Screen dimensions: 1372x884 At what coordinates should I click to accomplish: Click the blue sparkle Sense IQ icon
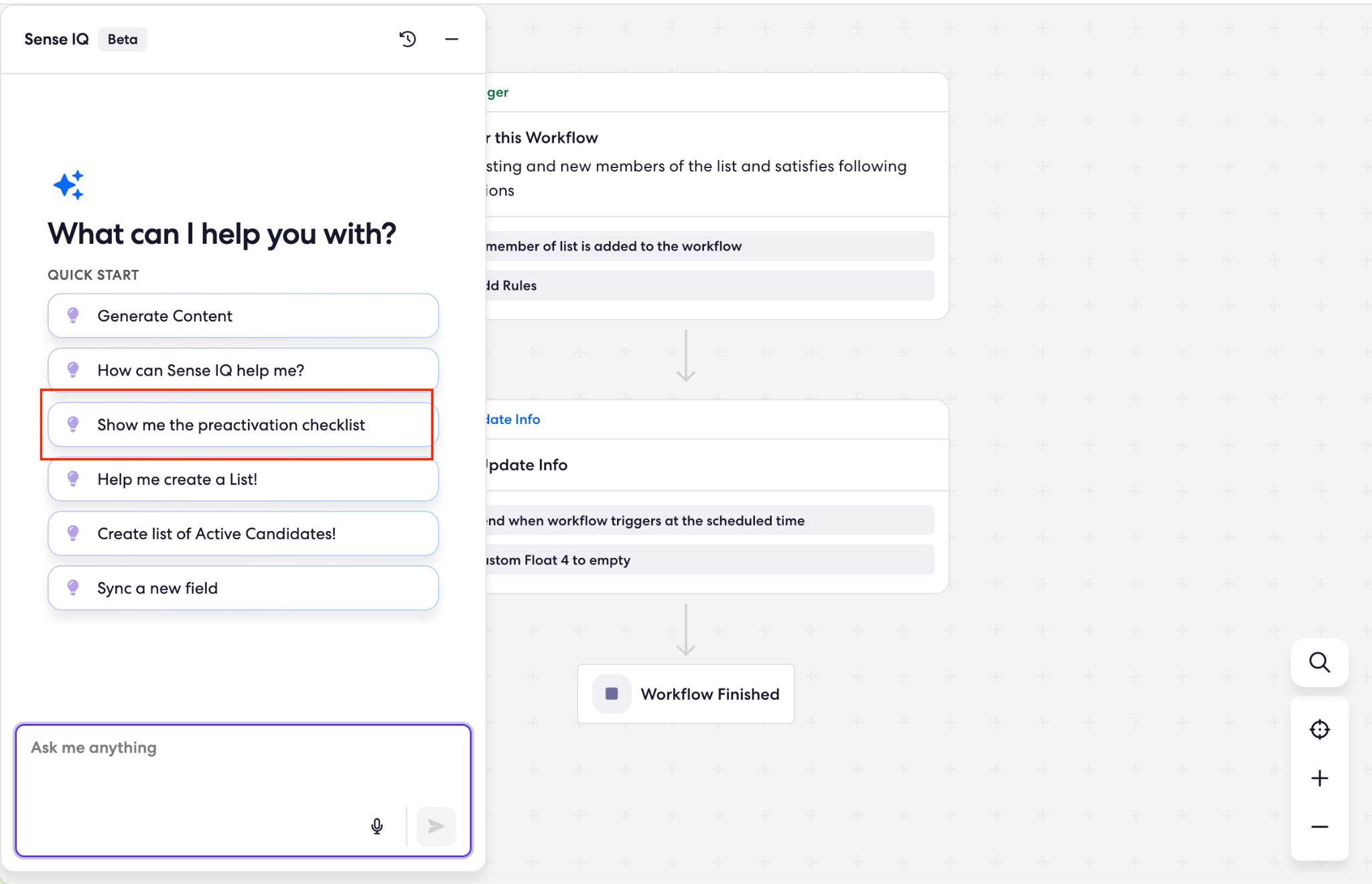coord(68,185)
